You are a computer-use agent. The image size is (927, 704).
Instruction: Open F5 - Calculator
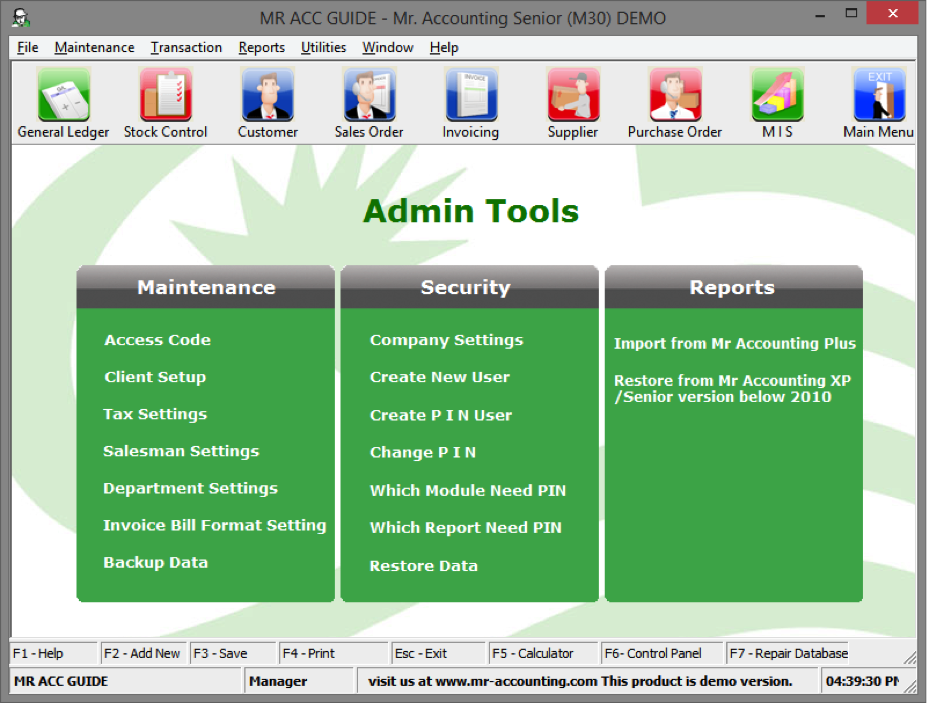point(543,653)
